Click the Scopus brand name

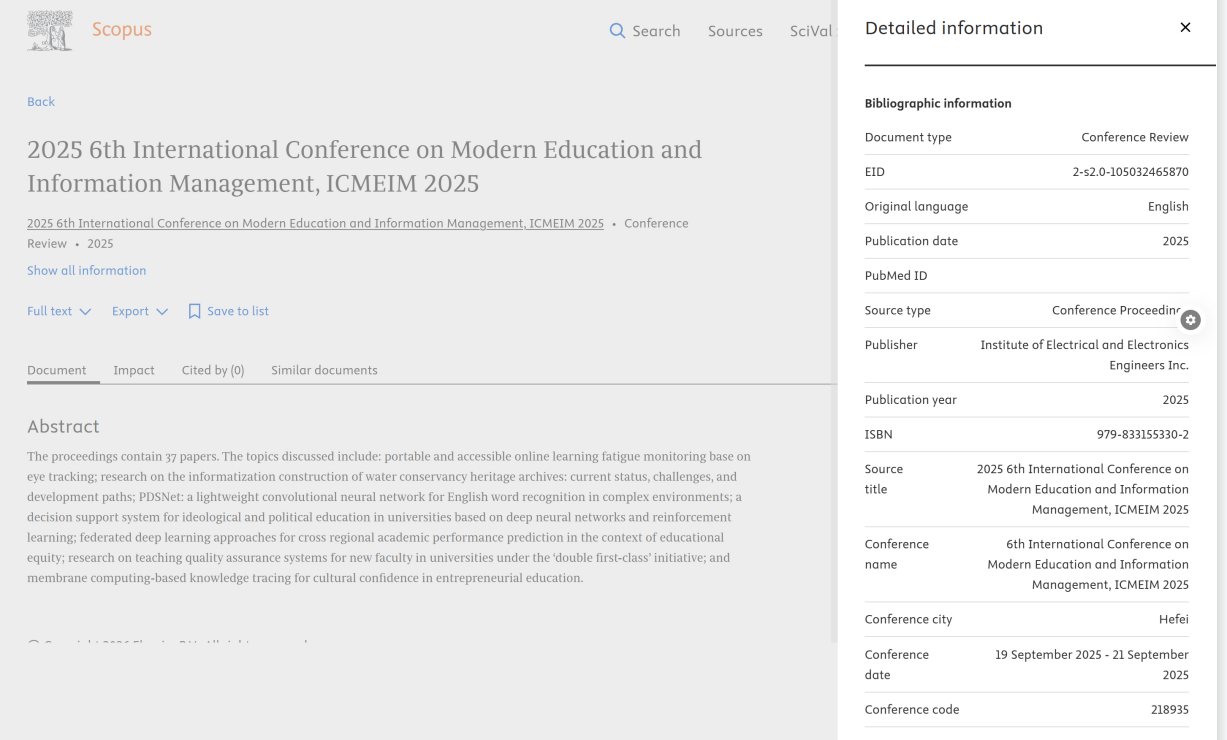(122, 30)
